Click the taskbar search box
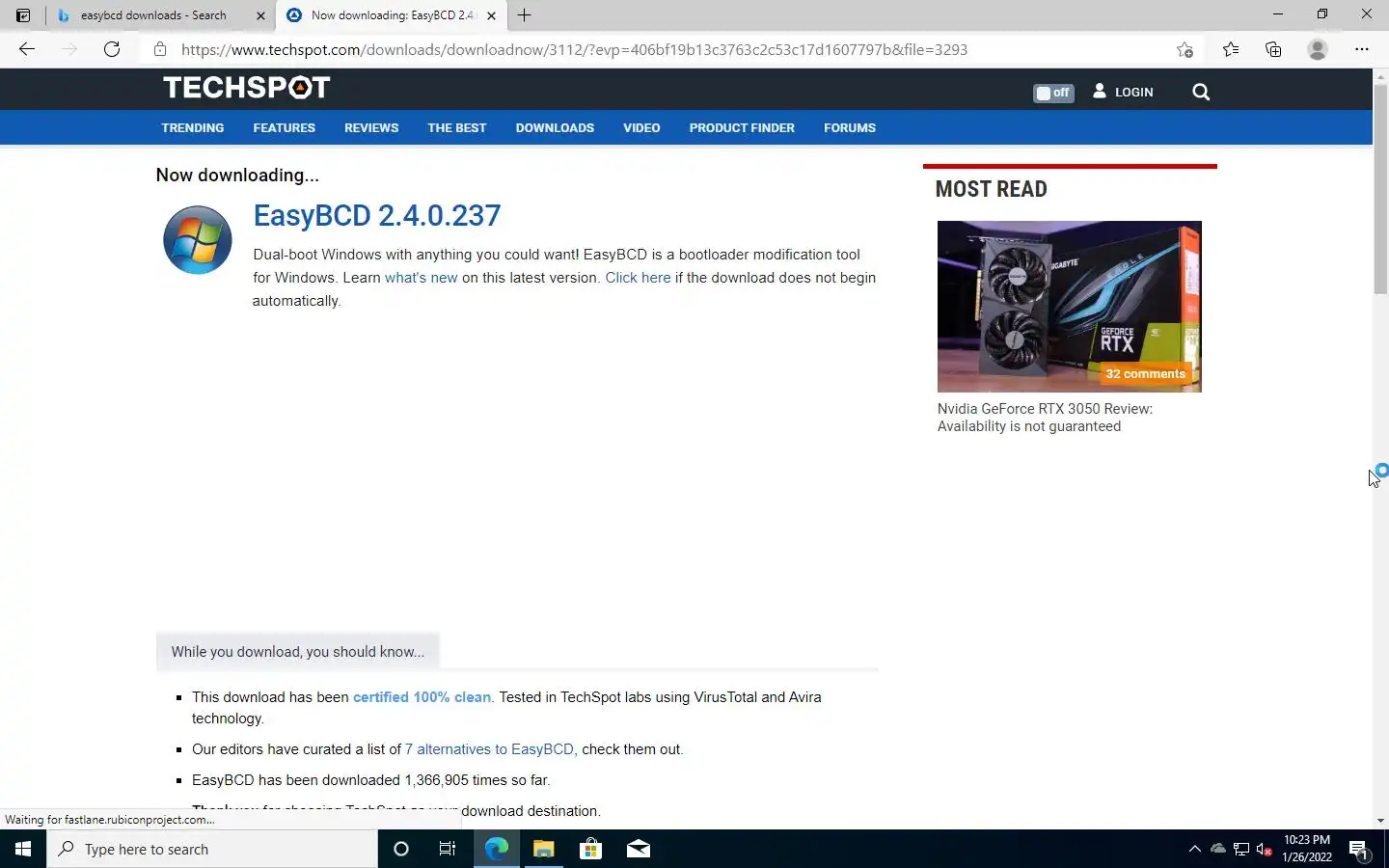Screen dimensions: 1389x868 [212, 849]
